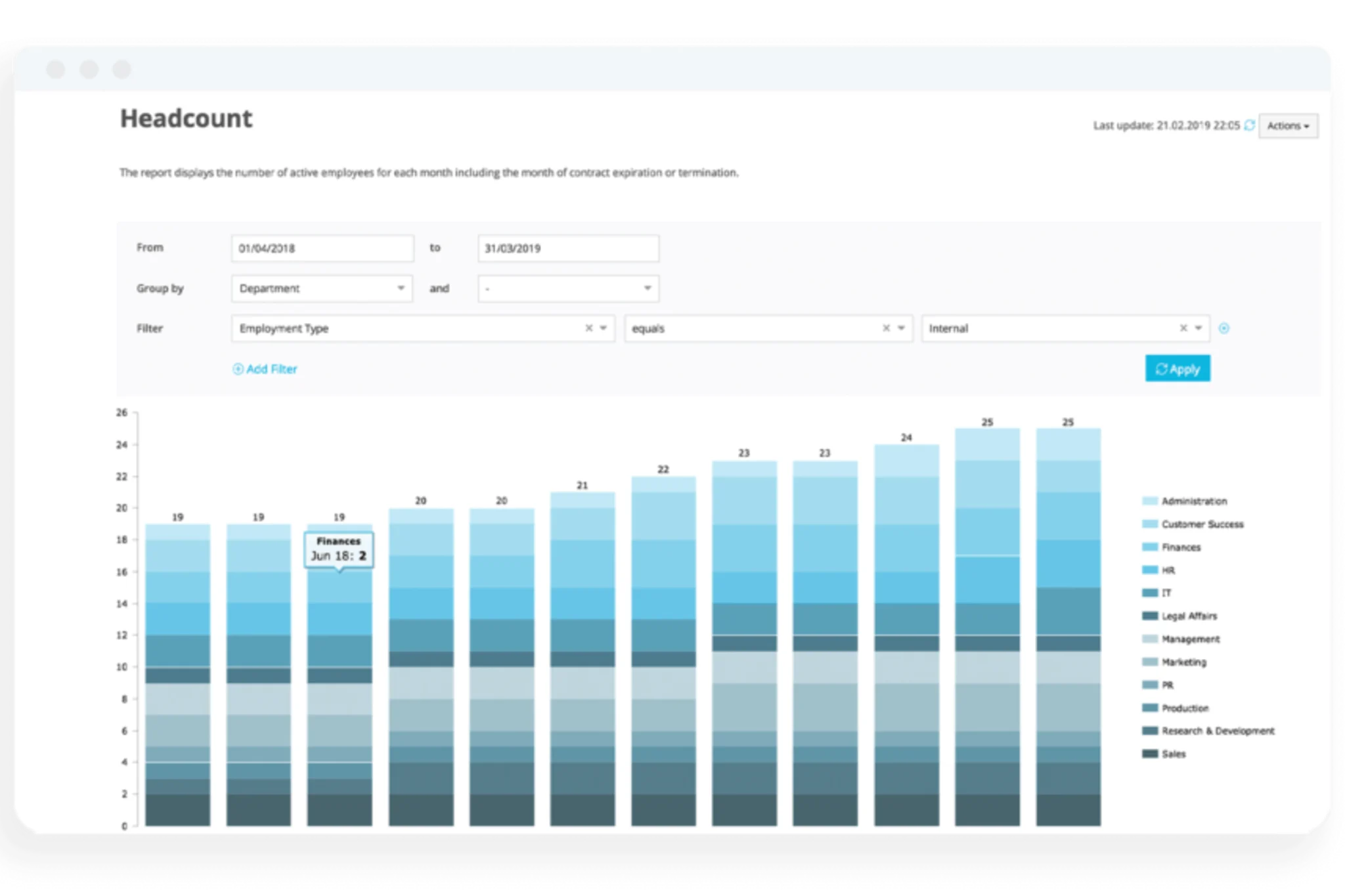This screenshot has height=896, width=1345.
Task: Click y-axis label 26
Action: [x=121, y=412]
